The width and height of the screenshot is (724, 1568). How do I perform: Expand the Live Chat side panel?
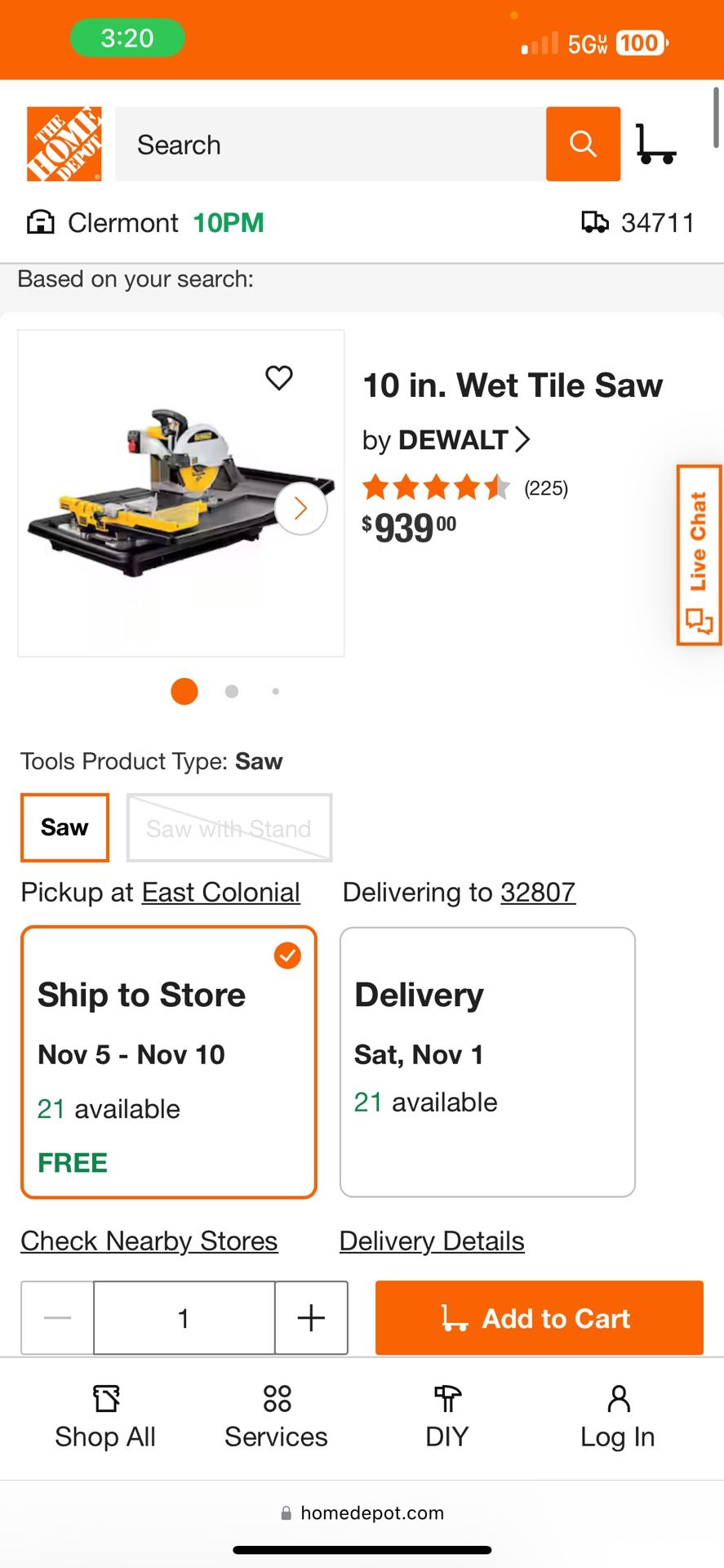[699, 549]
